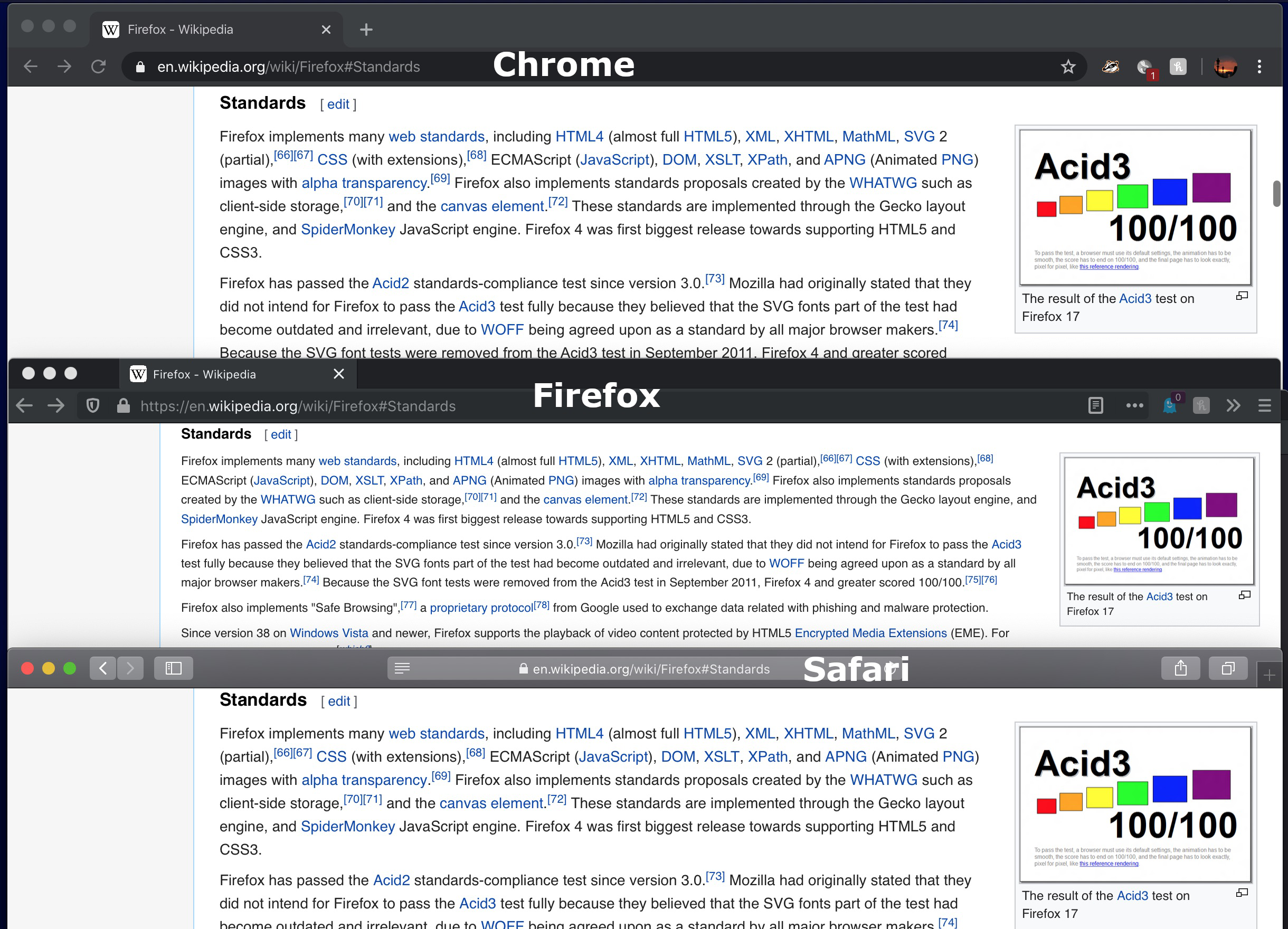The width and height of the screenshot is (1288, 929).
Task: Click the Safari address bar field
Action: (x=644, y=667)
